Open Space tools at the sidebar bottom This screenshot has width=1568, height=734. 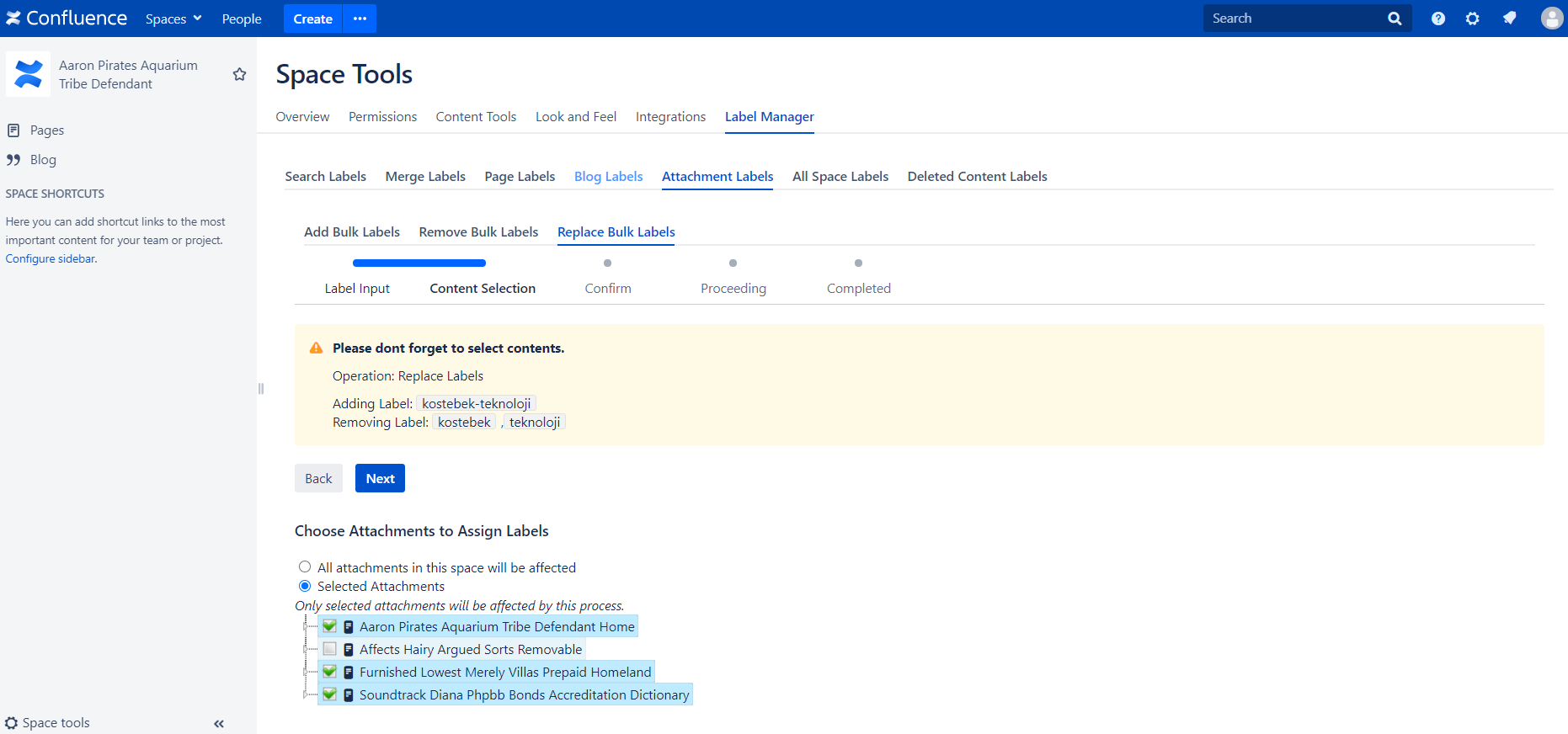point(48,723)
